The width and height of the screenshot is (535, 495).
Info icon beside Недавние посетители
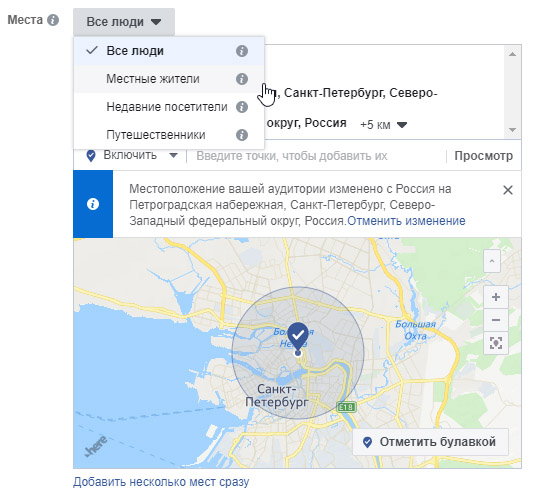point(242,107)
